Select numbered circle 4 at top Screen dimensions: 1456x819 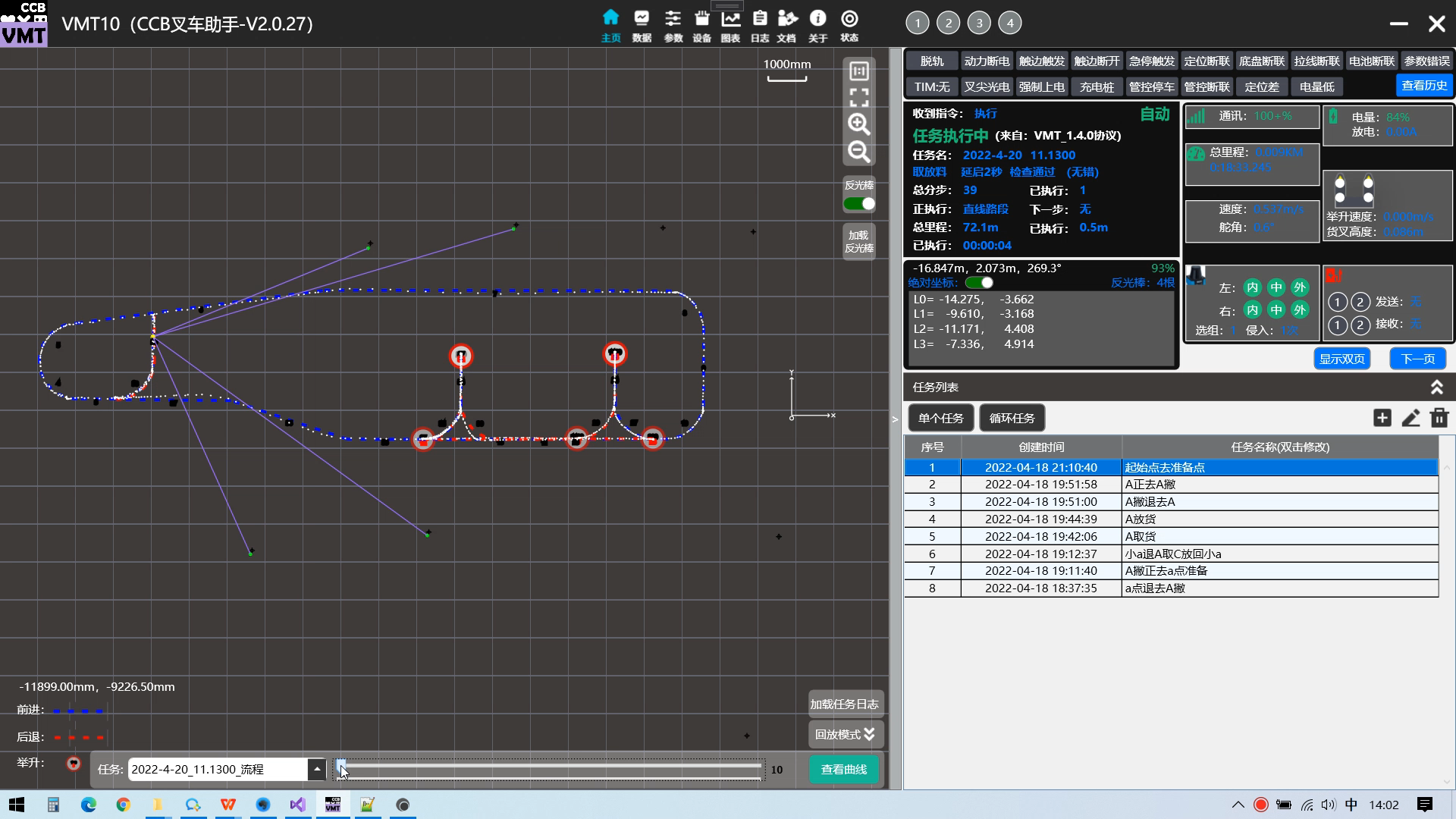[x=1009, y=23]
